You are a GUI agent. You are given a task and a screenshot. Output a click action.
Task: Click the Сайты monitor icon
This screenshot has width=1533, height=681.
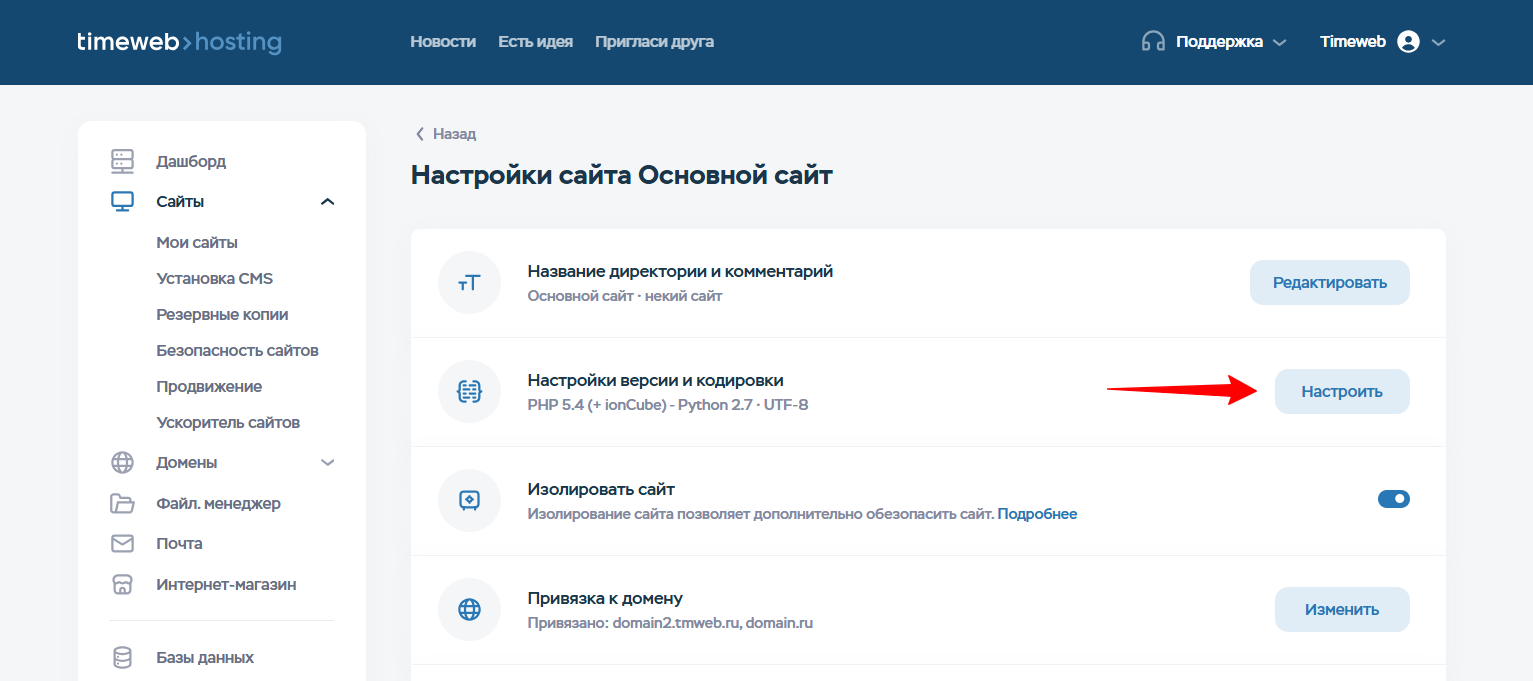[122, 202]
